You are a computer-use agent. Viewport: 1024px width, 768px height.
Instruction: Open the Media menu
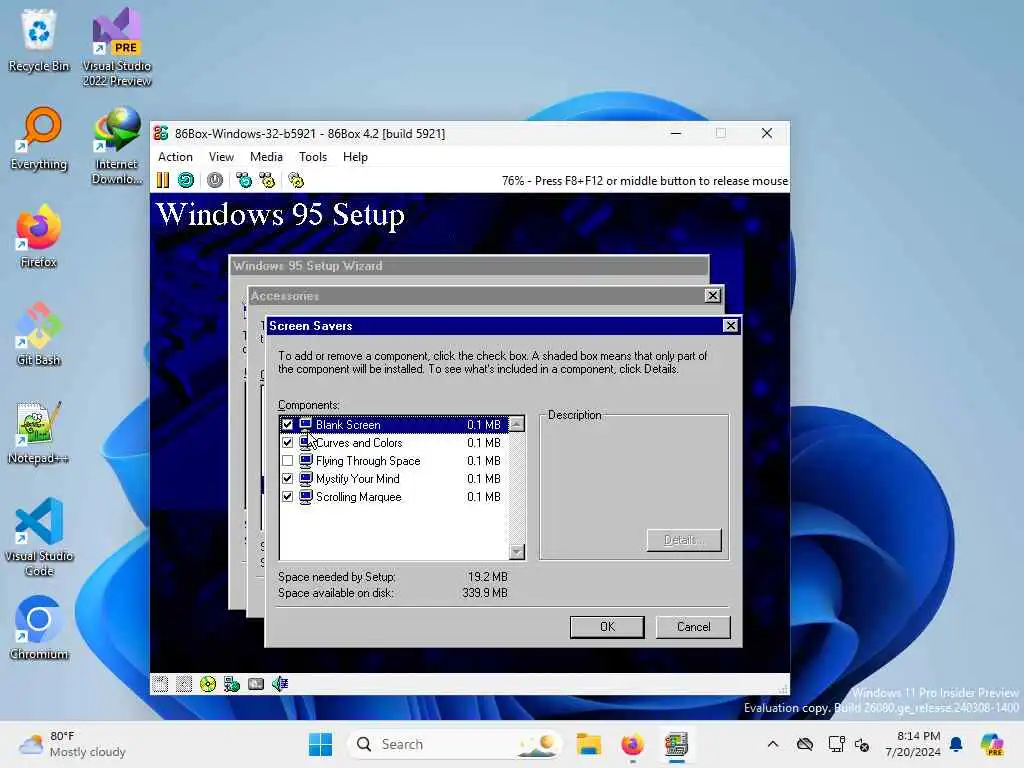coord(266,157)
